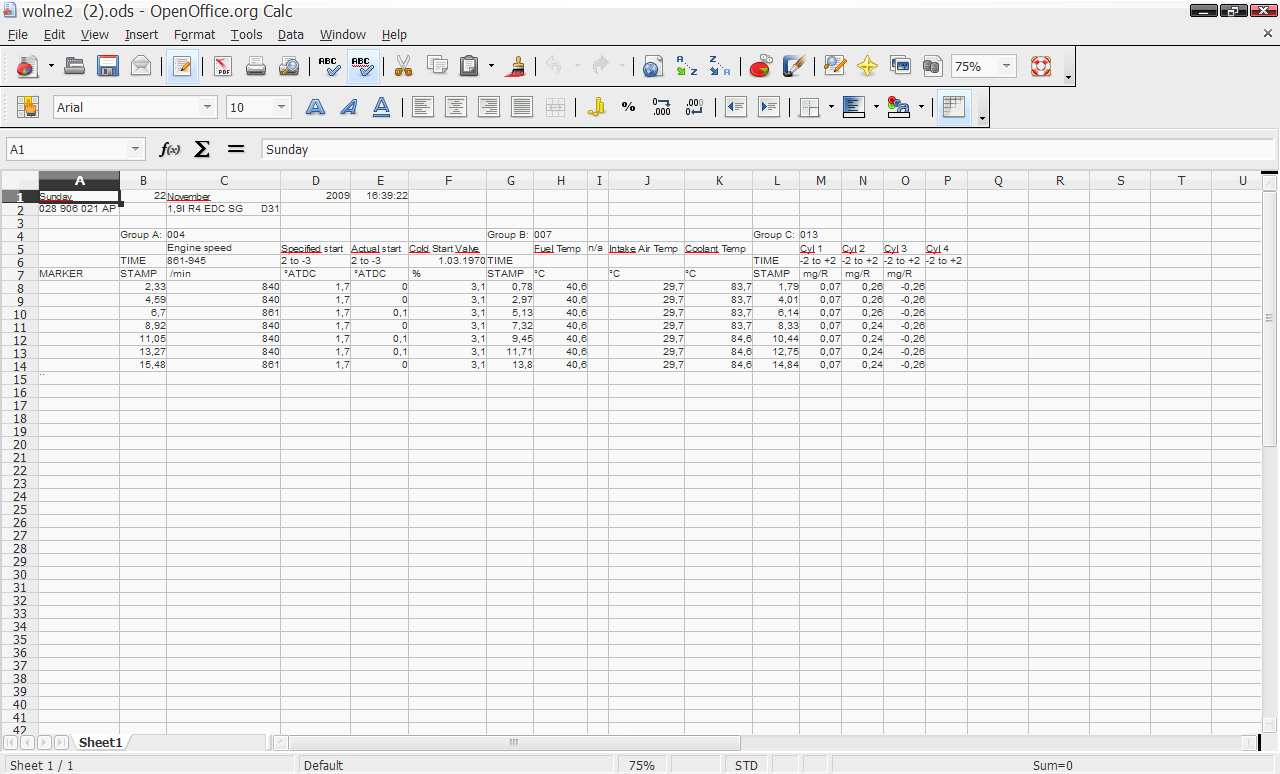Click the New spreadsheet document icon

click(x=25, y=67)
